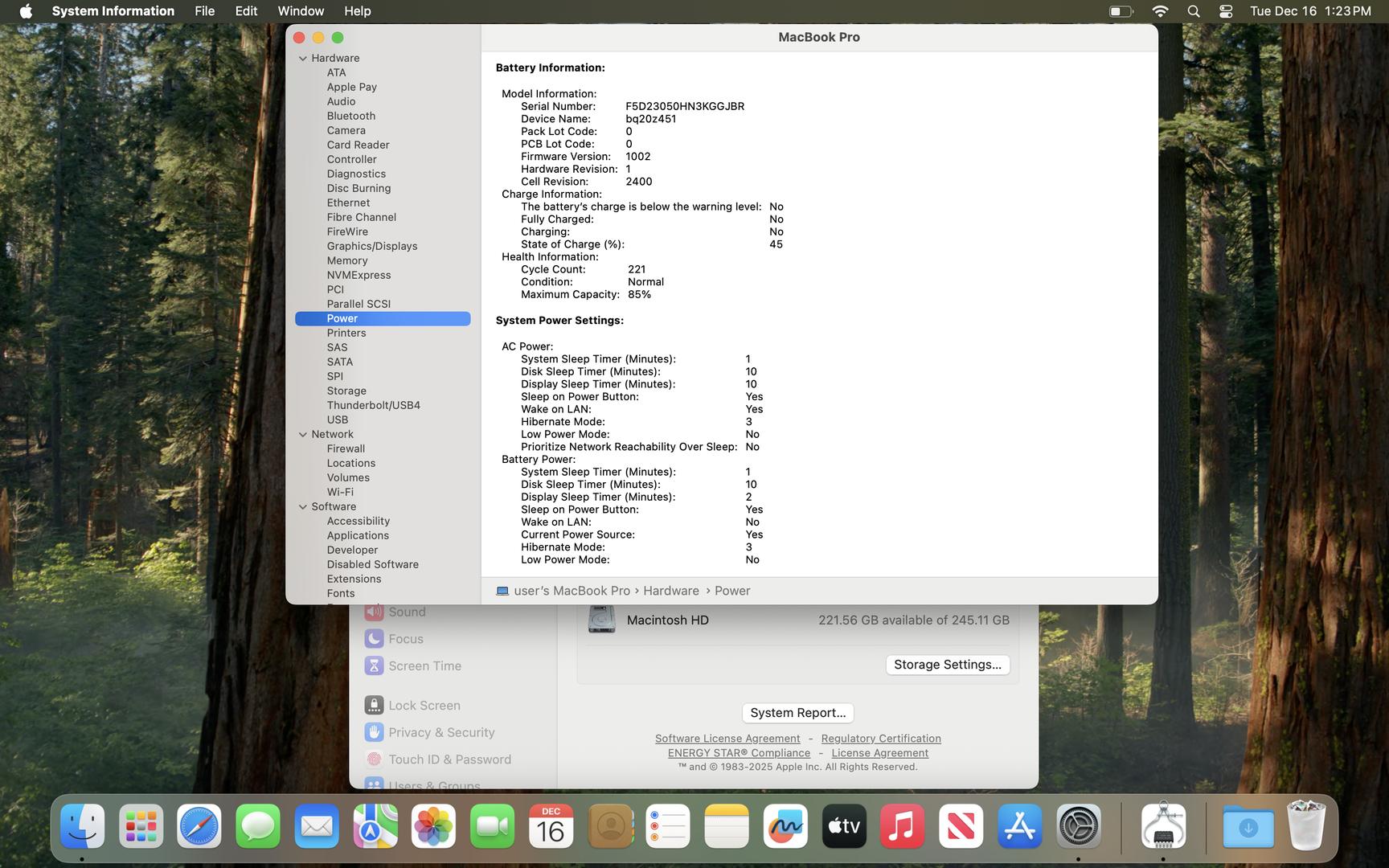
Task: Open the File menu
Action: 204,11
